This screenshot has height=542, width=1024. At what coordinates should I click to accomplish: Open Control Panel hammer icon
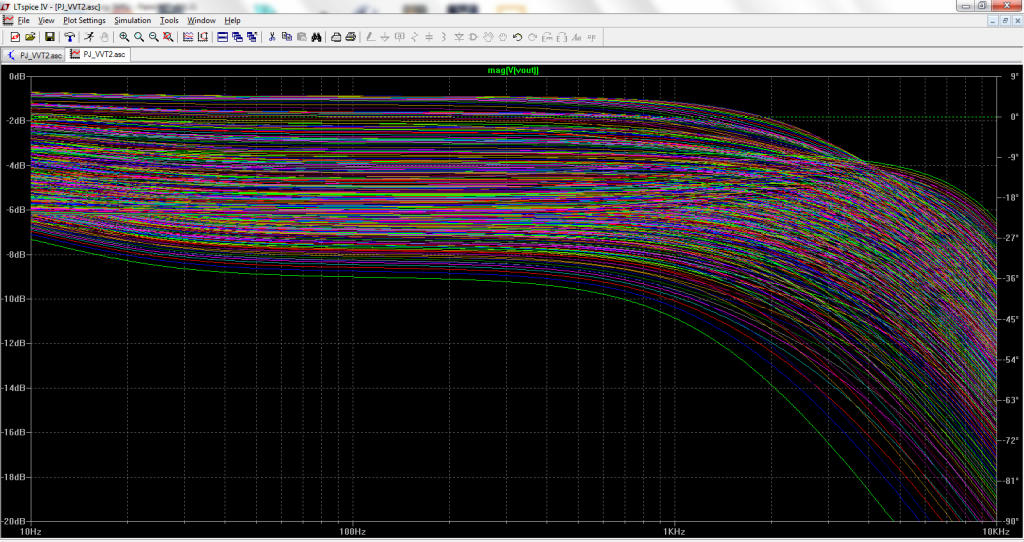69,37
